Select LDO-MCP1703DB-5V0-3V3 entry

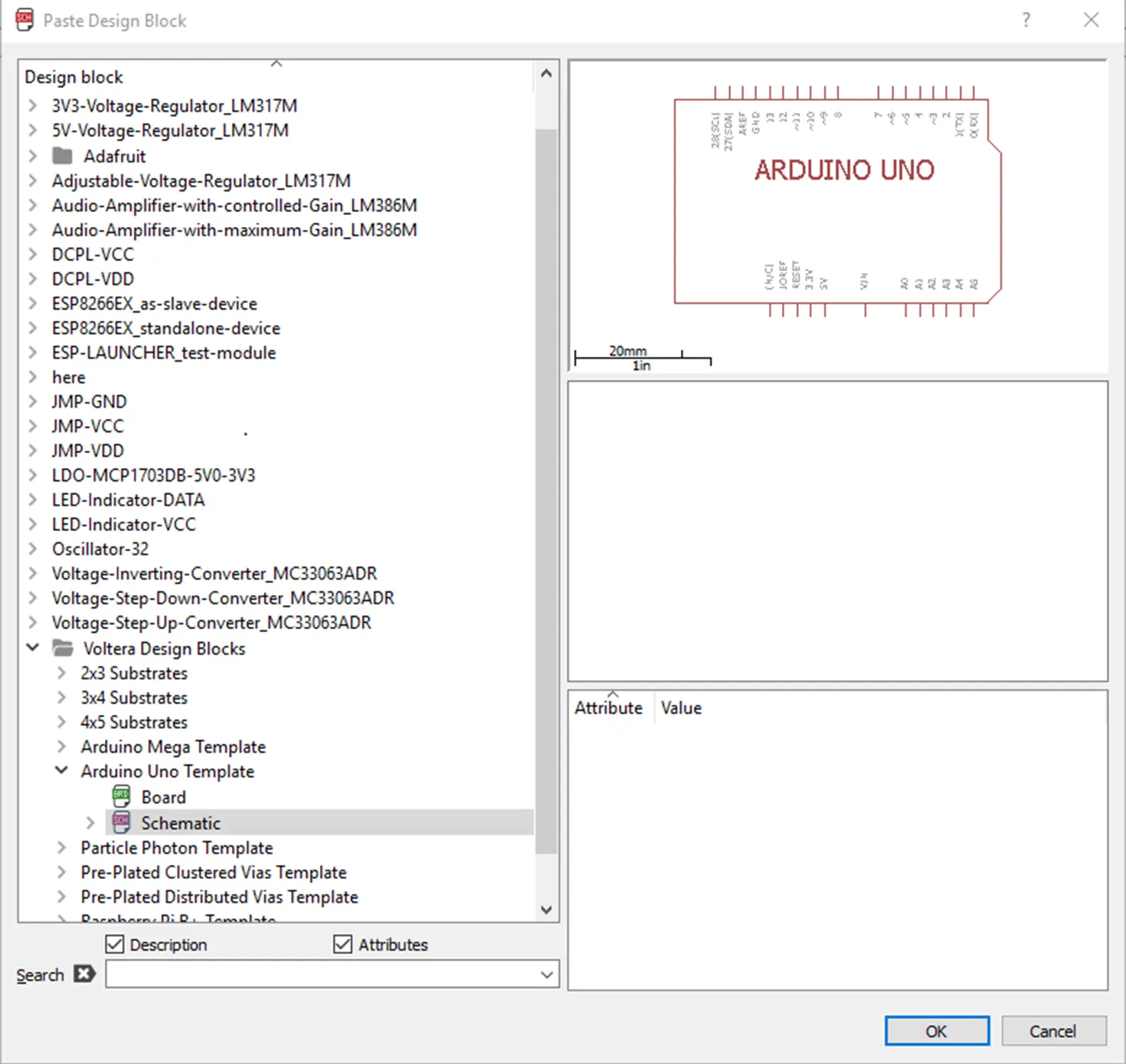153,475
